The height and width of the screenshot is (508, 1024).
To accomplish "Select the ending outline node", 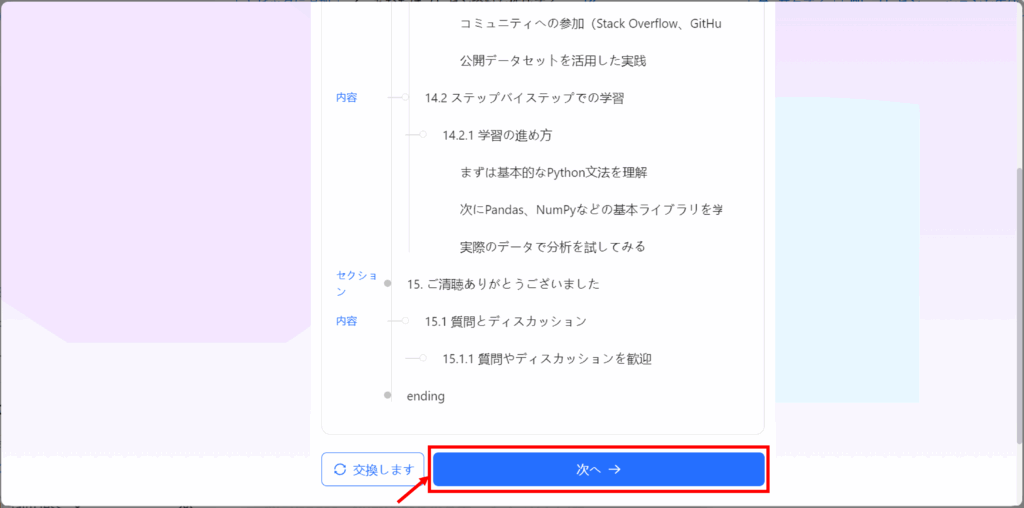I will tap(425, 396).
